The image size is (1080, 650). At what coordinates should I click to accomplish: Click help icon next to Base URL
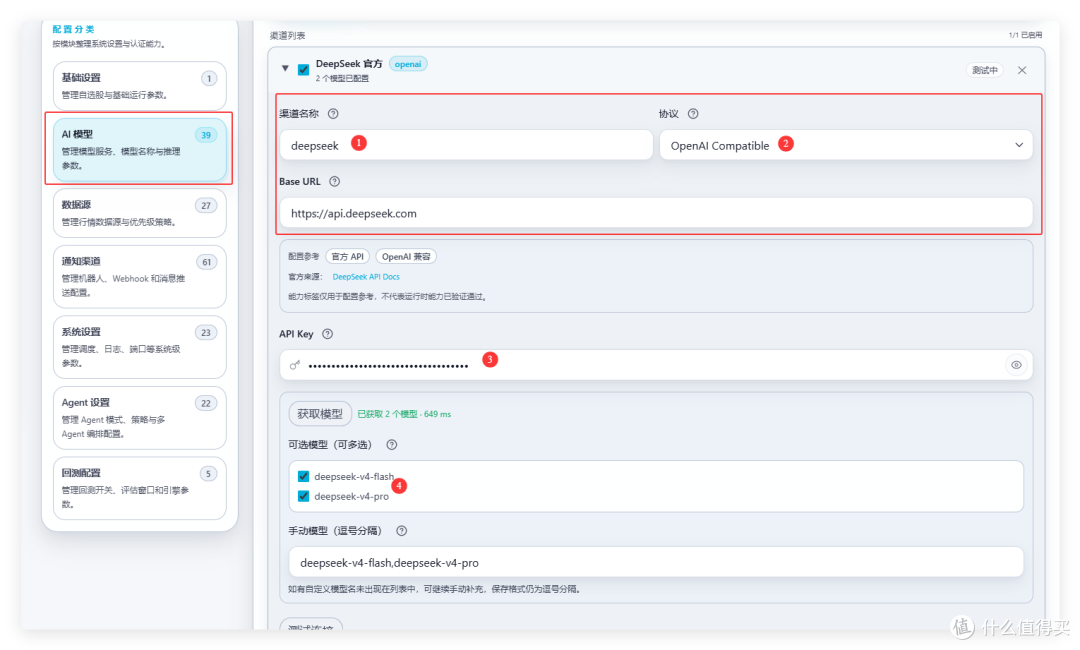tap(335, 182)
